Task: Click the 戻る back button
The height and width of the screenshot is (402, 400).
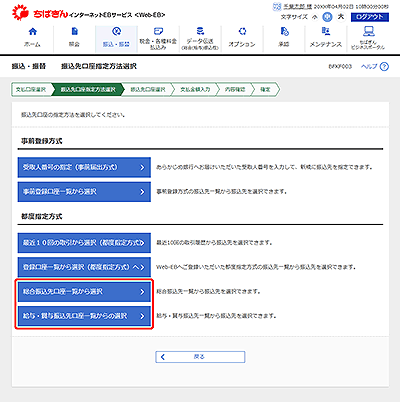Action: point(200,357)
